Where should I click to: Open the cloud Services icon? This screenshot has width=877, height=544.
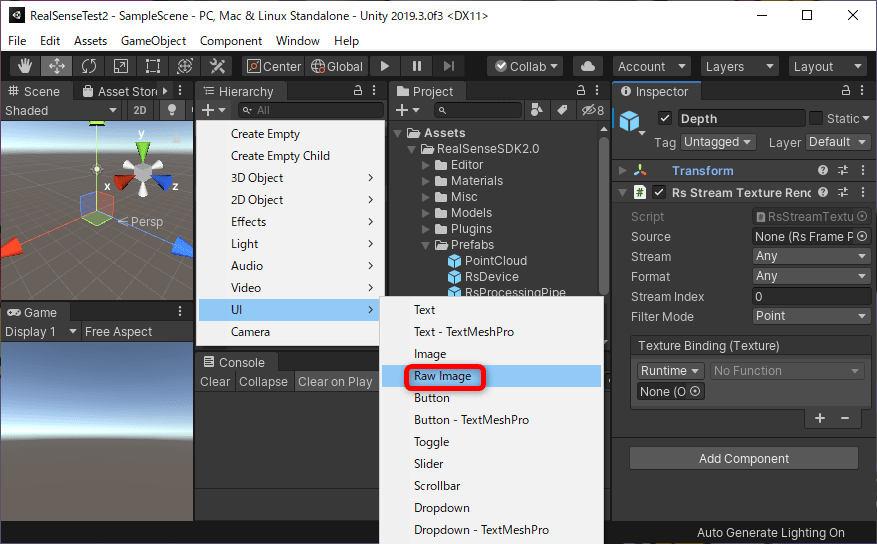pyautogui.click(x=588, y=67)
